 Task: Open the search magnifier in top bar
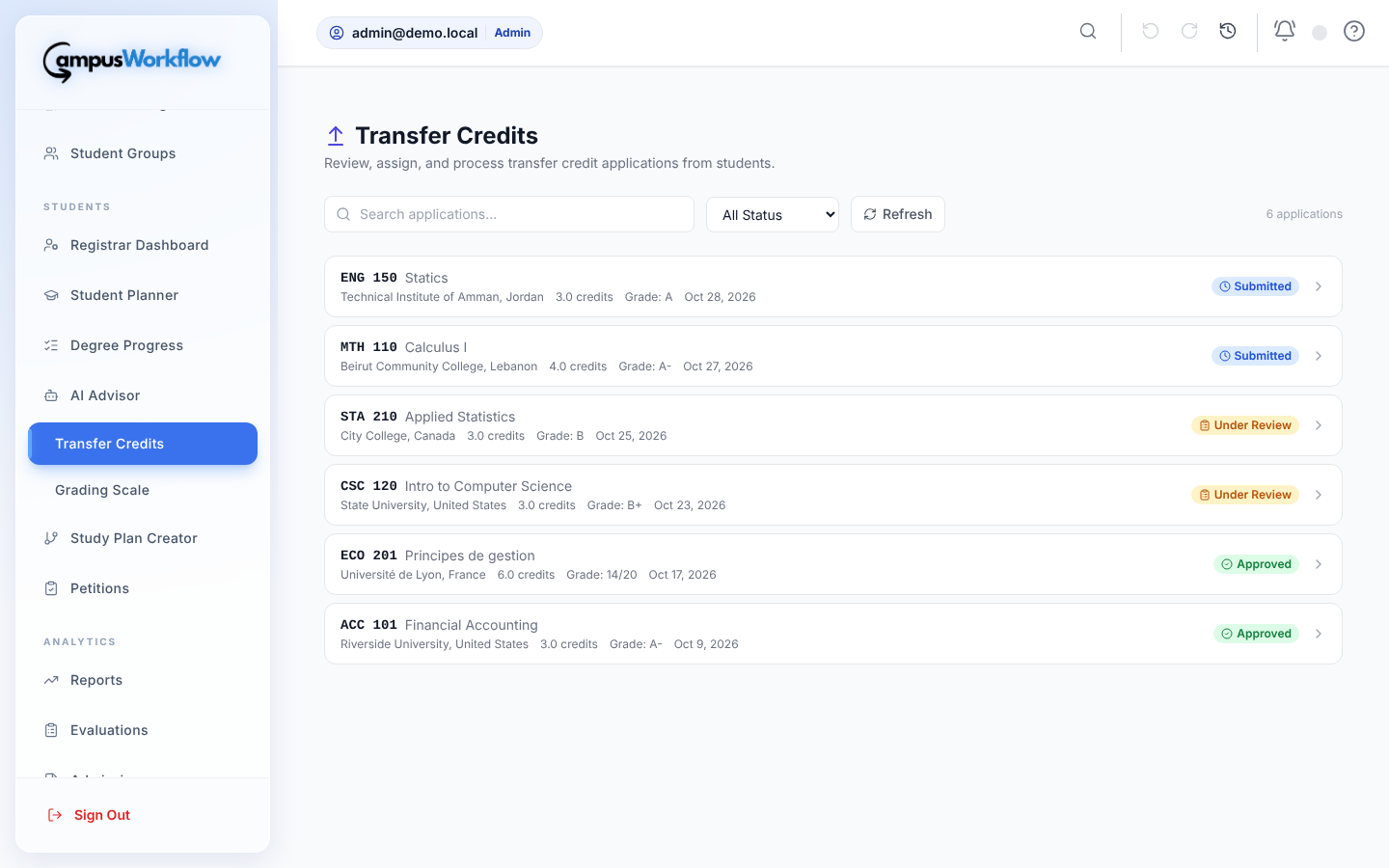[x=1088, y=31]
